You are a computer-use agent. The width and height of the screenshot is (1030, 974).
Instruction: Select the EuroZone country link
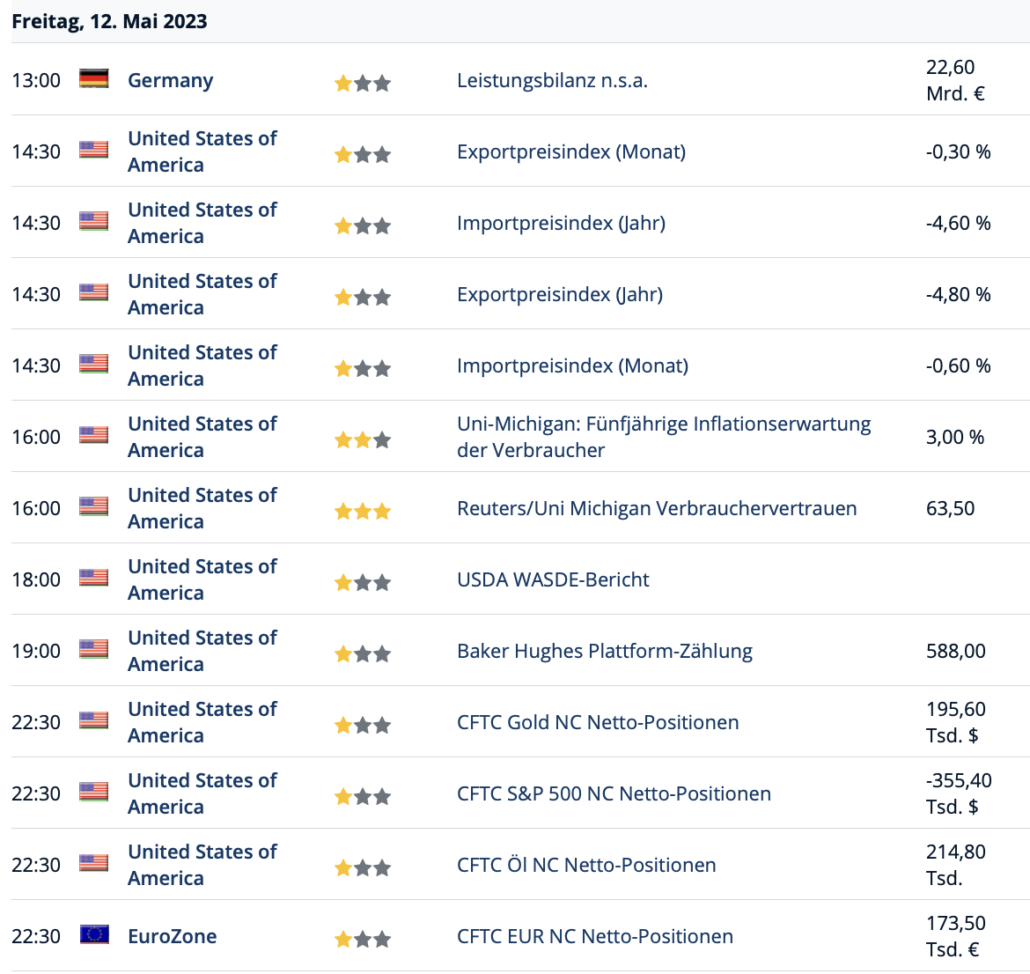172,936
